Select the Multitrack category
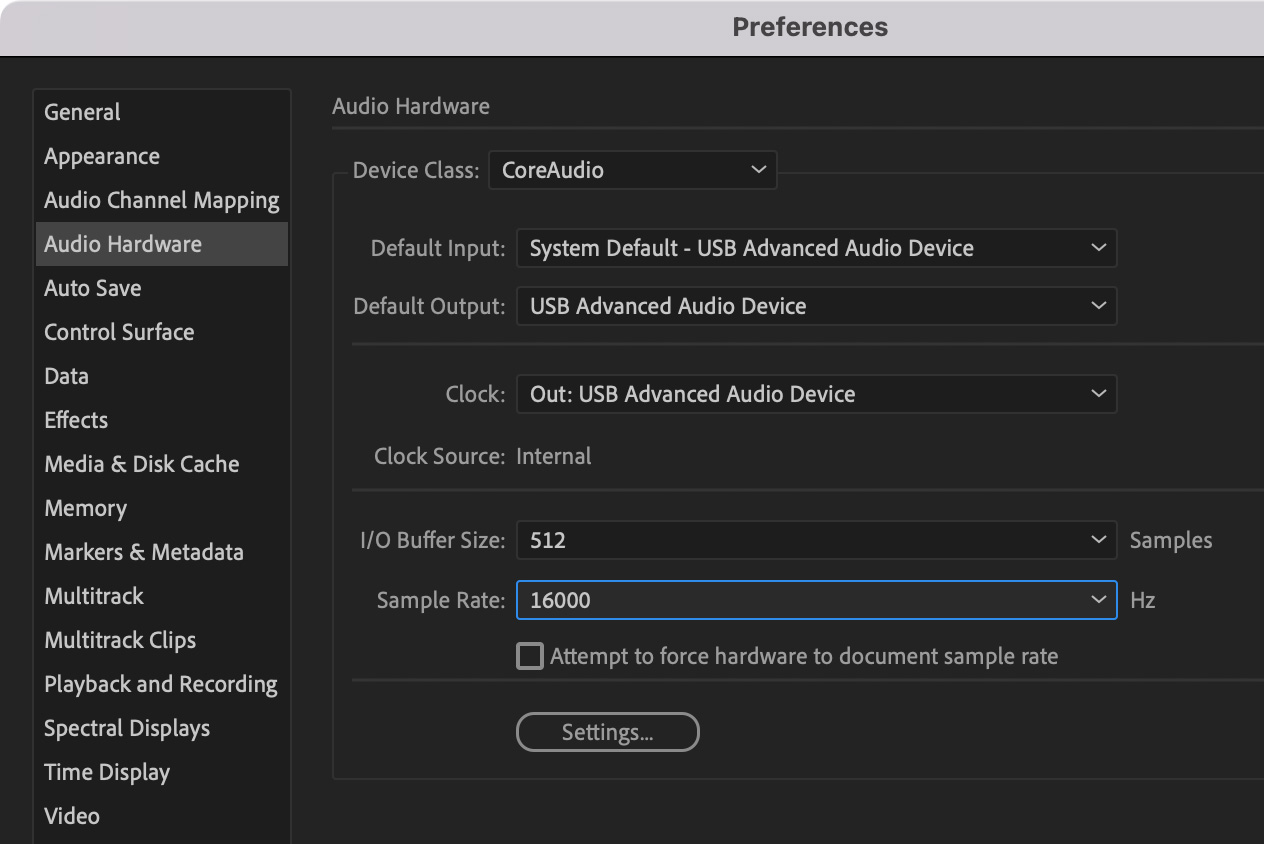This screenshot has width=1264, height=844. pyautogui.click(x=162, y=596)
